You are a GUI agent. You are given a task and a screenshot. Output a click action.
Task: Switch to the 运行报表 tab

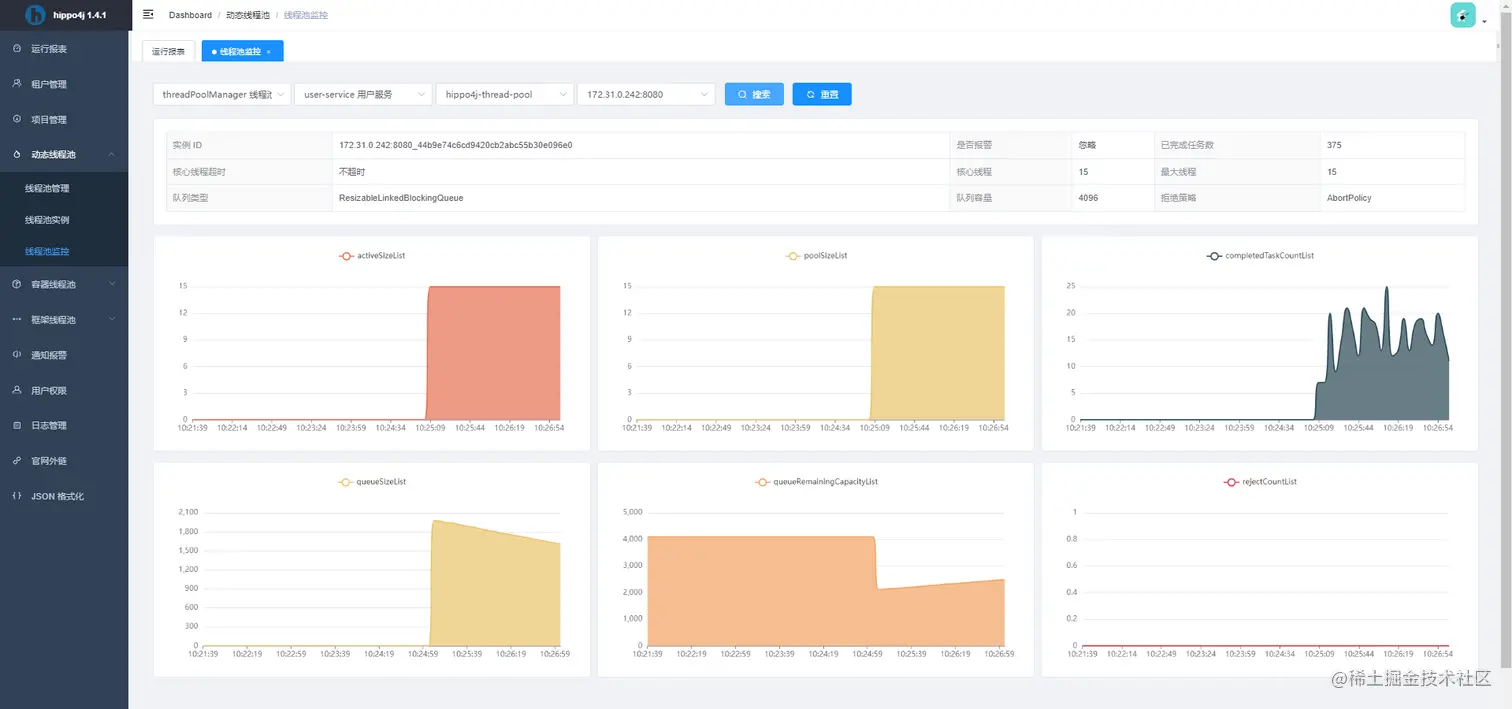click(168, 51)
